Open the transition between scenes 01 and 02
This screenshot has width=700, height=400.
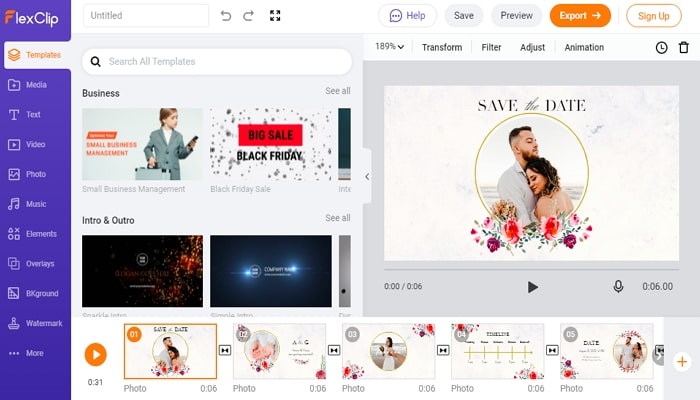[225, 350]
